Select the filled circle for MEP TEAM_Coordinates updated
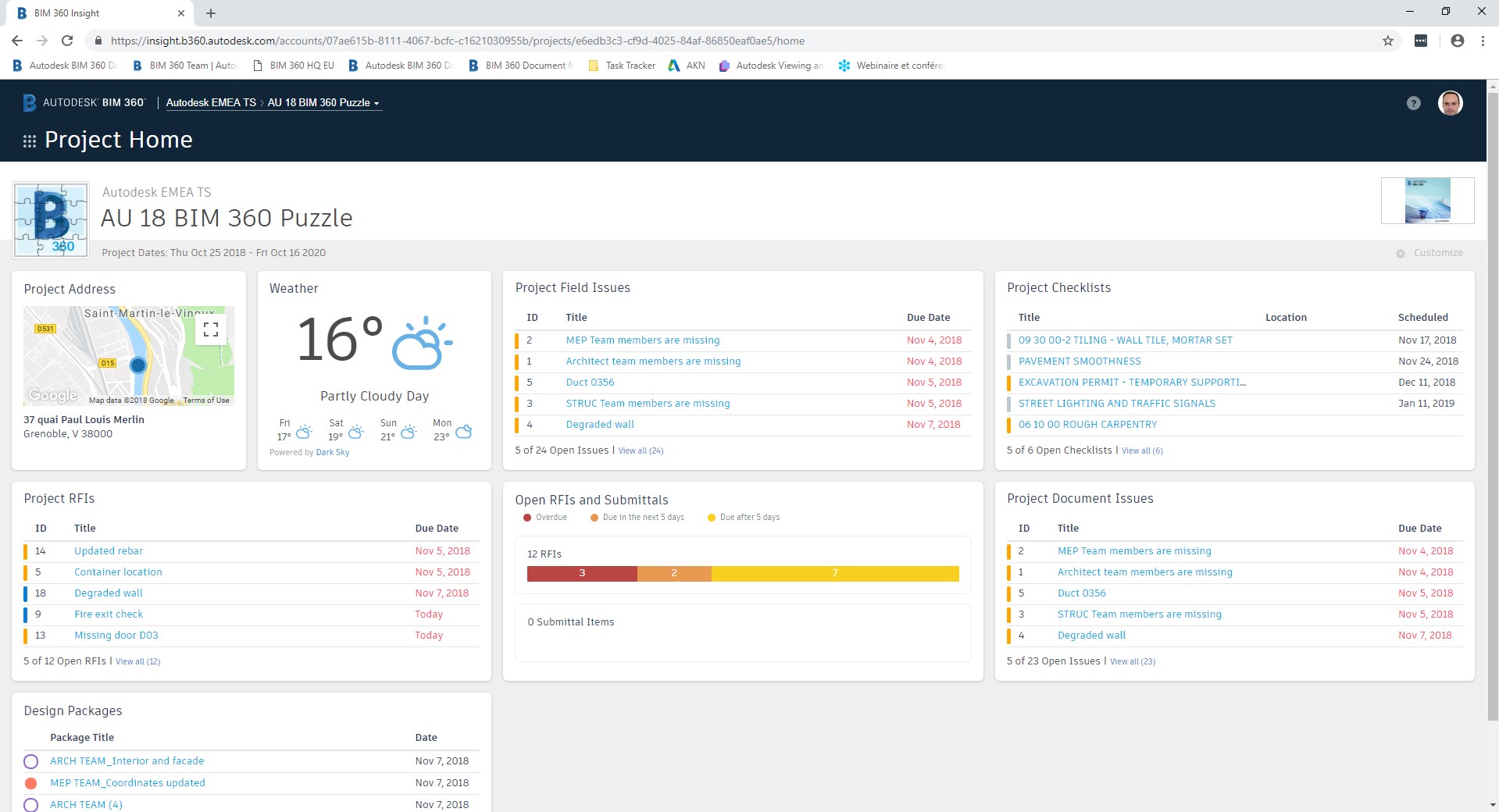 tap(31, 782)
